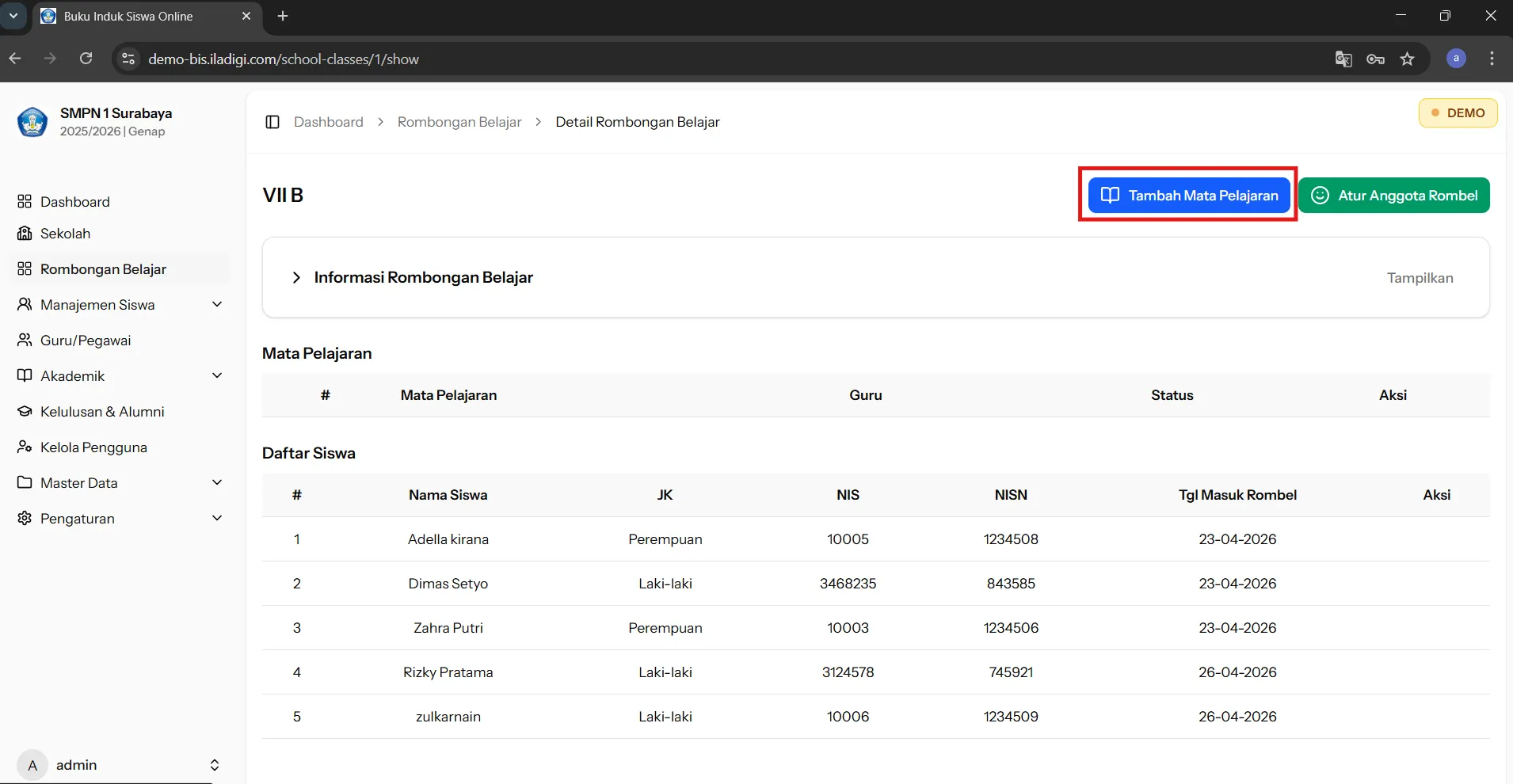Click the Manajemen Siswa people icon
The image size is (1513, 784).
[x=25, y=304]
